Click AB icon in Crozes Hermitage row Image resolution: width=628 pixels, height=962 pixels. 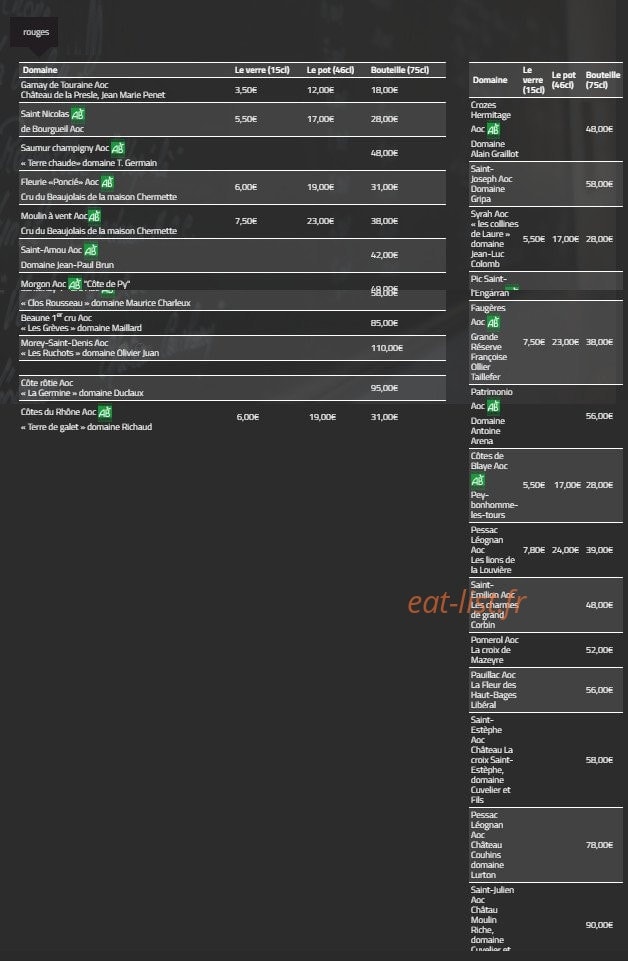(x=493, y=129)
